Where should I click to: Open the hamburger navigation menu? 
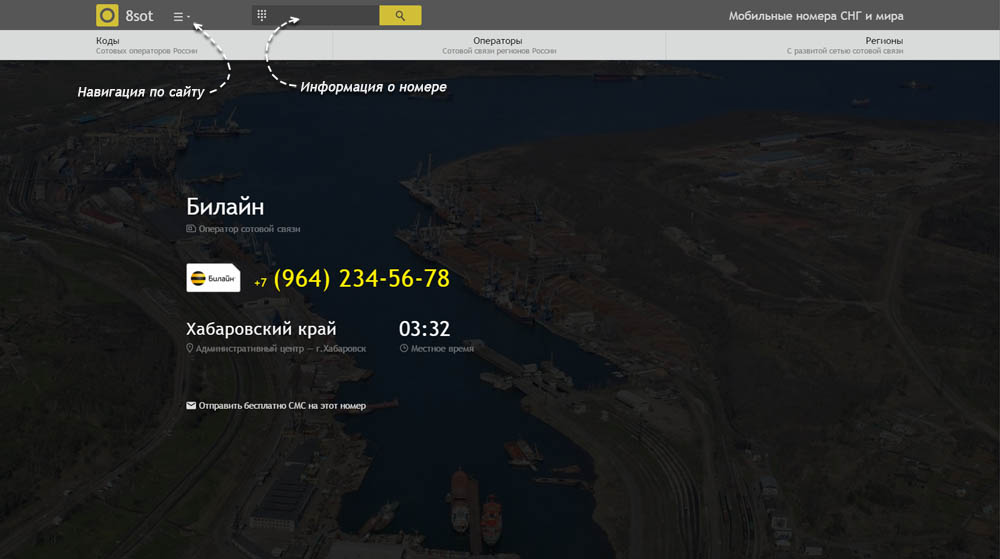[181, 17]
